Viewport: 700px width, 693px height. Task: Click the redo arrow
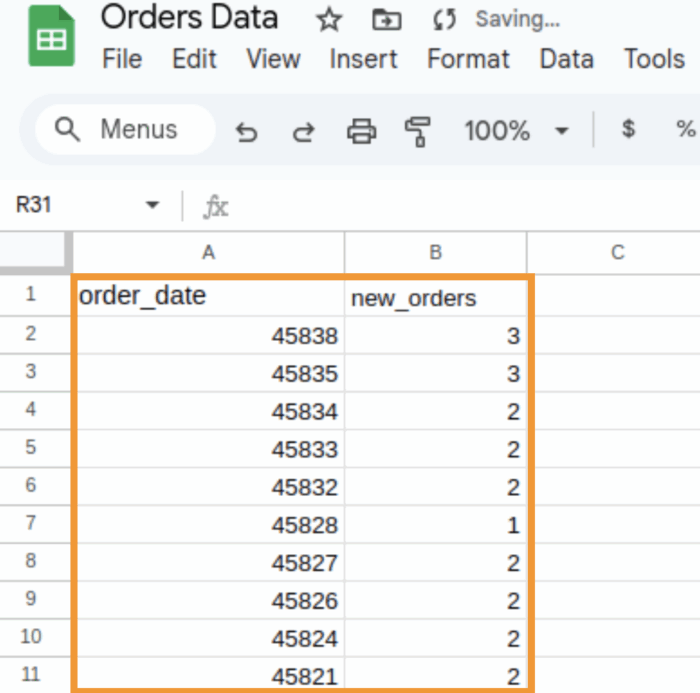(304, 132)
